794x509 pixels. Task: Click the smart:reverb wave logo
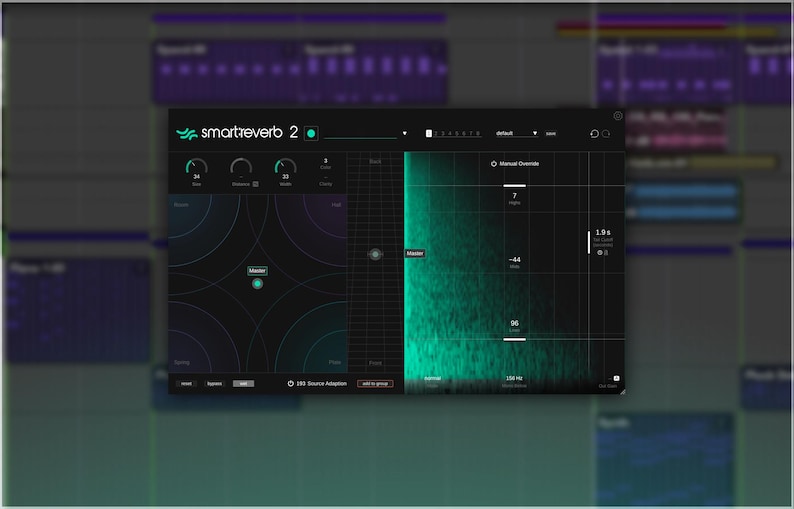point(187,134)
